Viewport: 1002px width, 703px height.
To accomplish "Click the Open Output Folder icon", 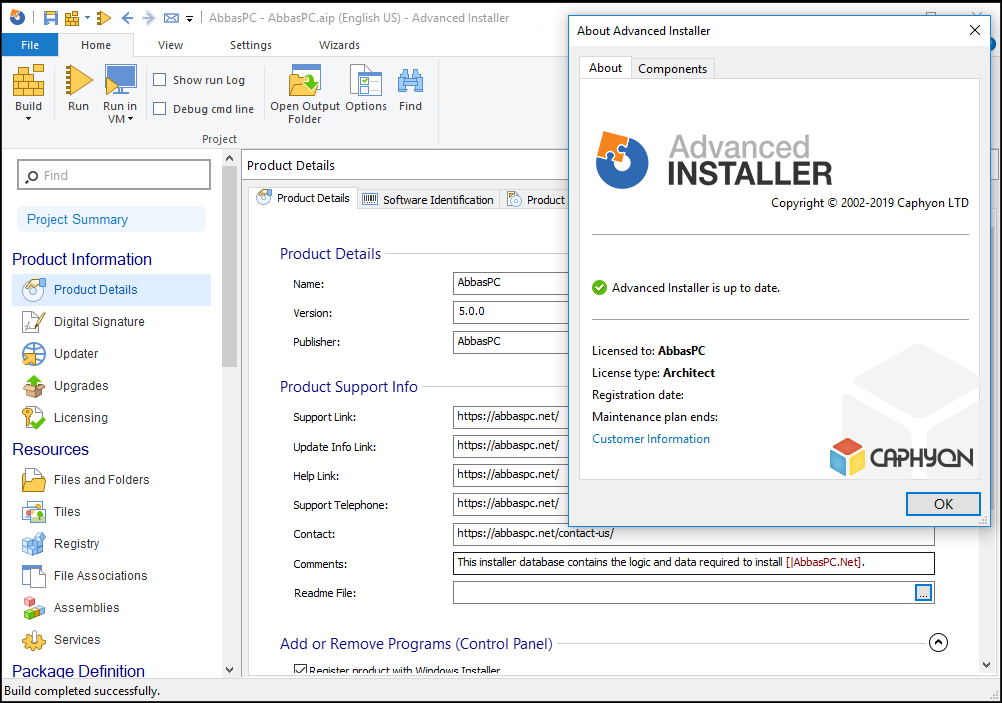I will 305,81.
